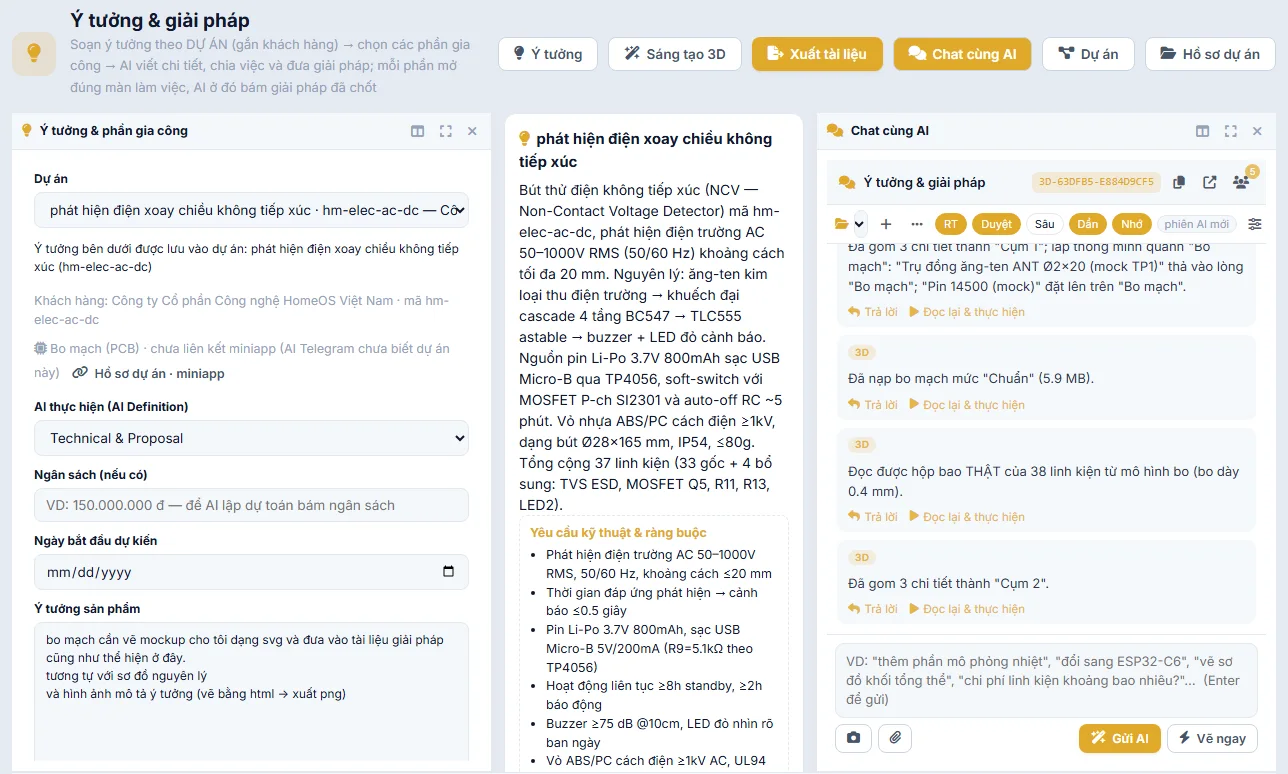Expand Chat cùng AI panel to fullscreen
Screen dimensions: 1288x774
[x=1231, y=131]
